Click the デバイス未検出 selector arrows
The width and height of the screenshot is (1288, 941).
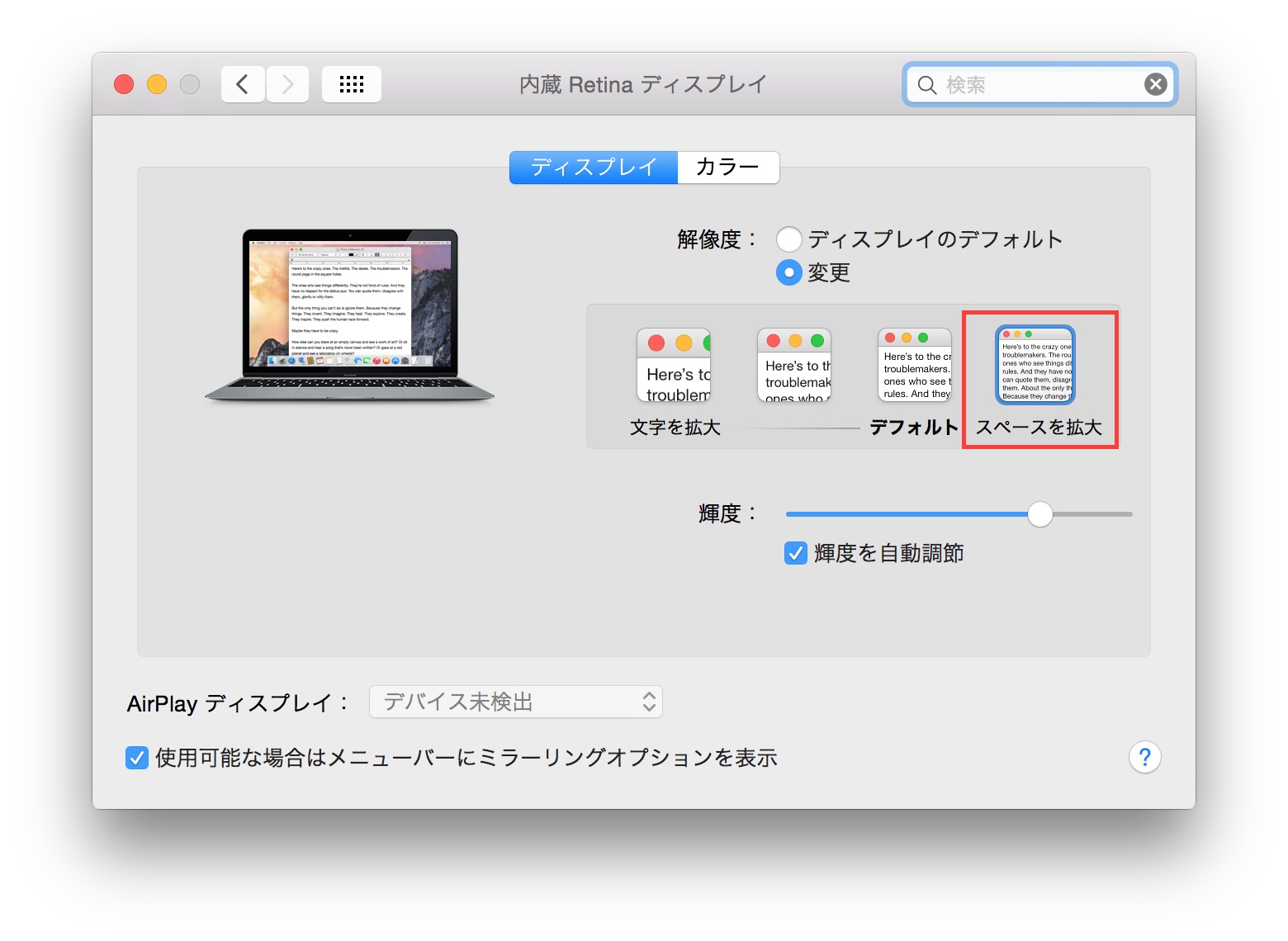pyautogui.click(x=649, y=702)
